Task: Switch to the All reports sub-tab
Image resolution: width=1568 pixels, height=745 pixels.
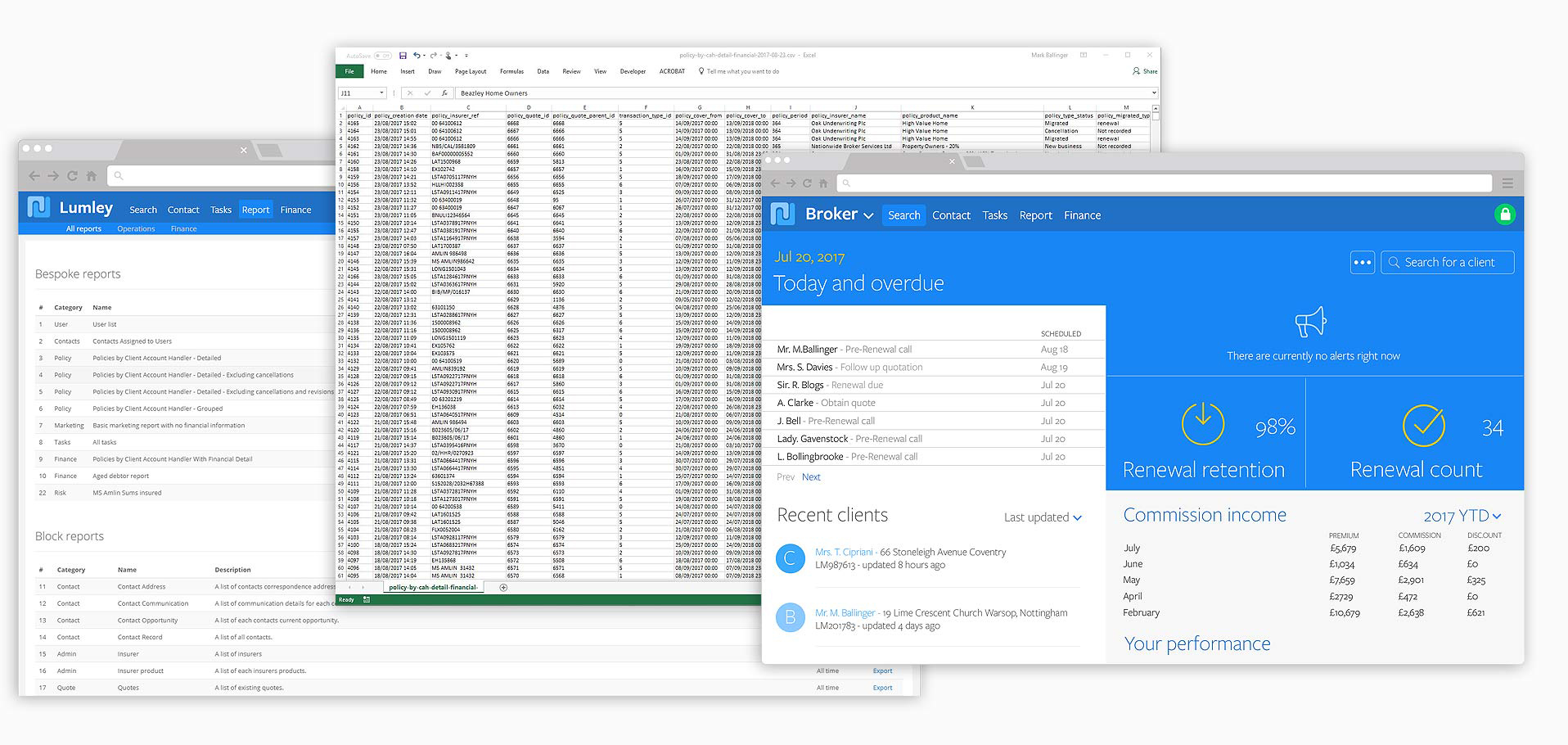Action: coord(83,229)
